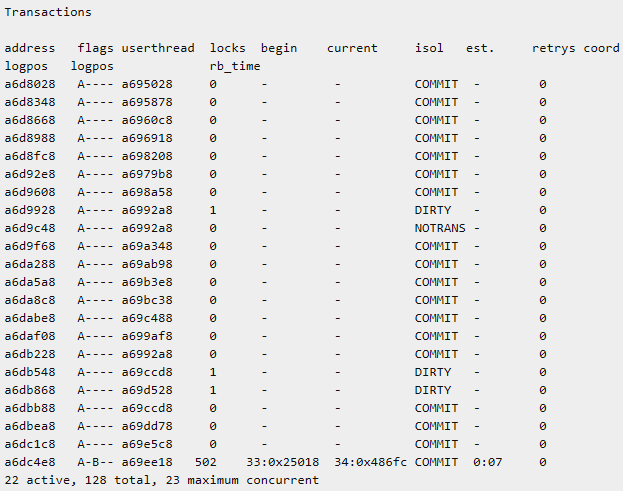Click userthread value a695028
This screenshot has width=623, height=491.
click(147, 84)
